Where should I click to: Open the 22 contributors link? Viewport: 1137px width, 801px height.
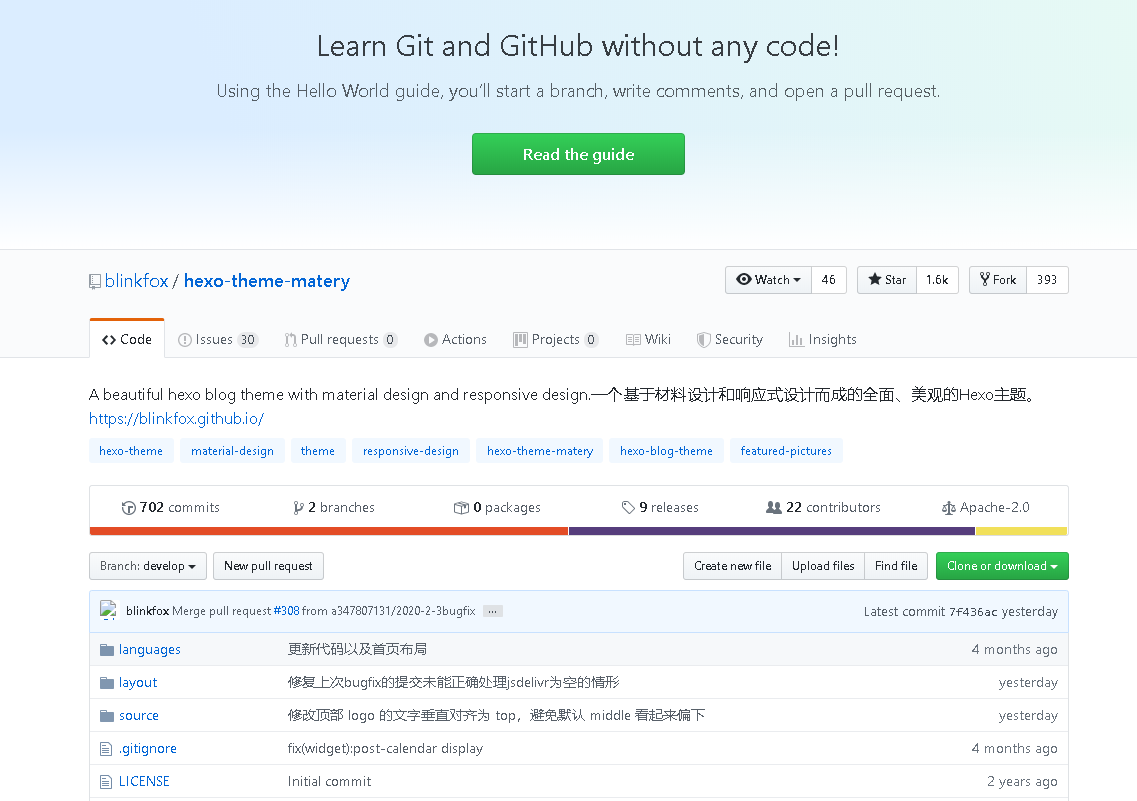[x=823, y=507]
